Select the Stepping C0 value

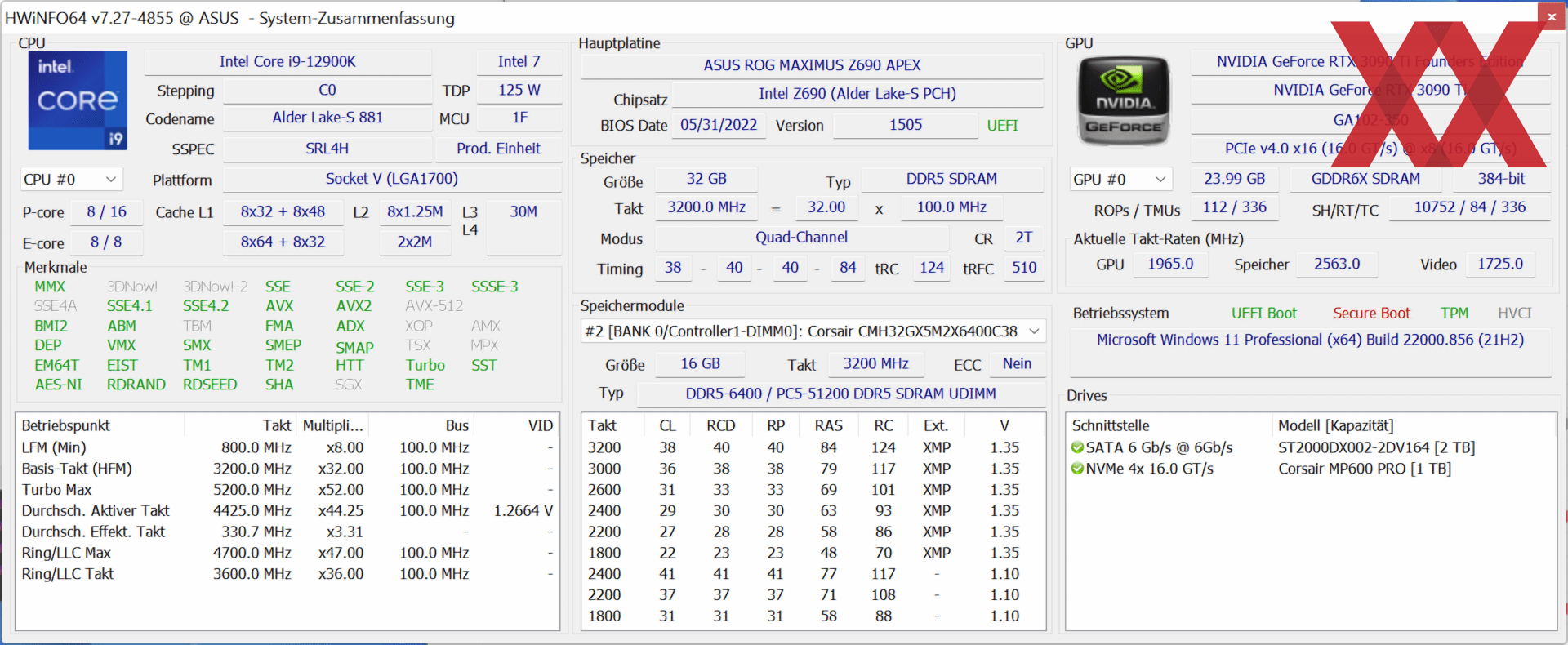[327, 91]
